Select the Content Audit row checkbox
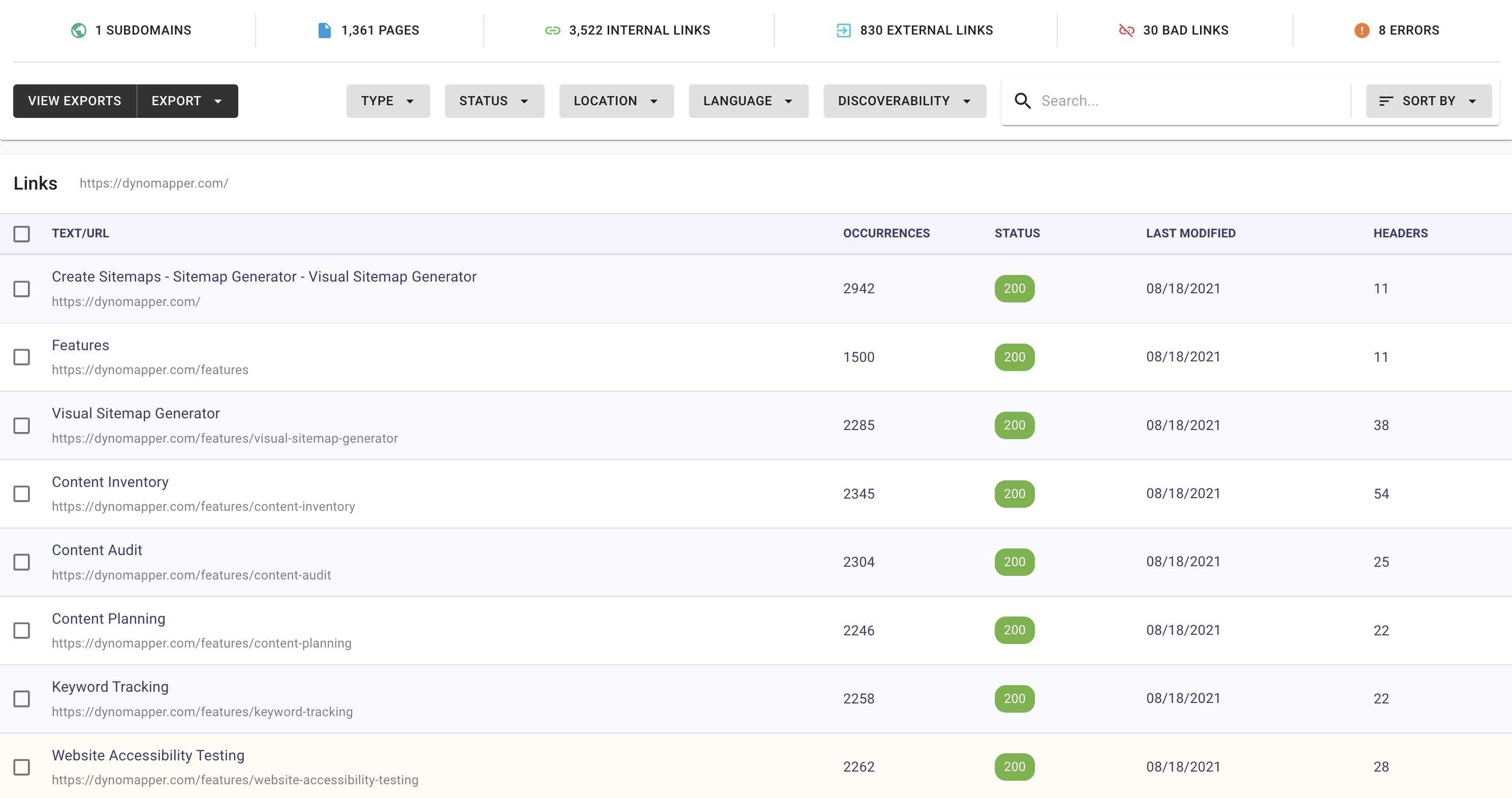The width and height of the screenshot is (1512, 798). pos(22,562)
